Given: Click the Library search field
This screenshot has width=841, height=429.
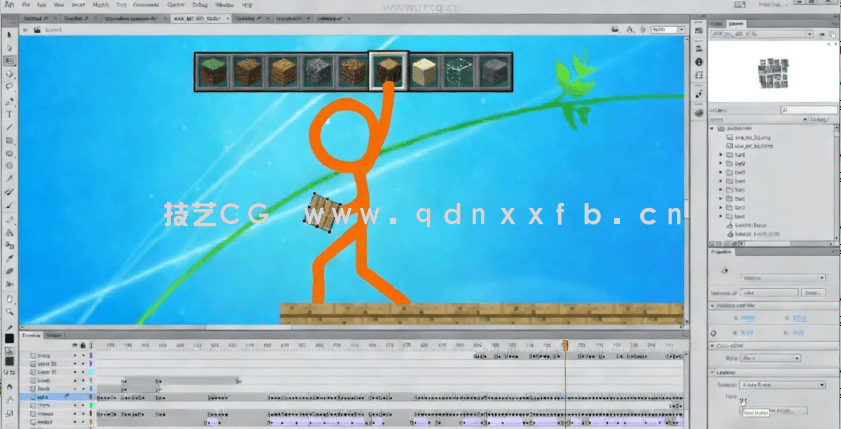Looking at the screenshot, I should click(807, 109).
